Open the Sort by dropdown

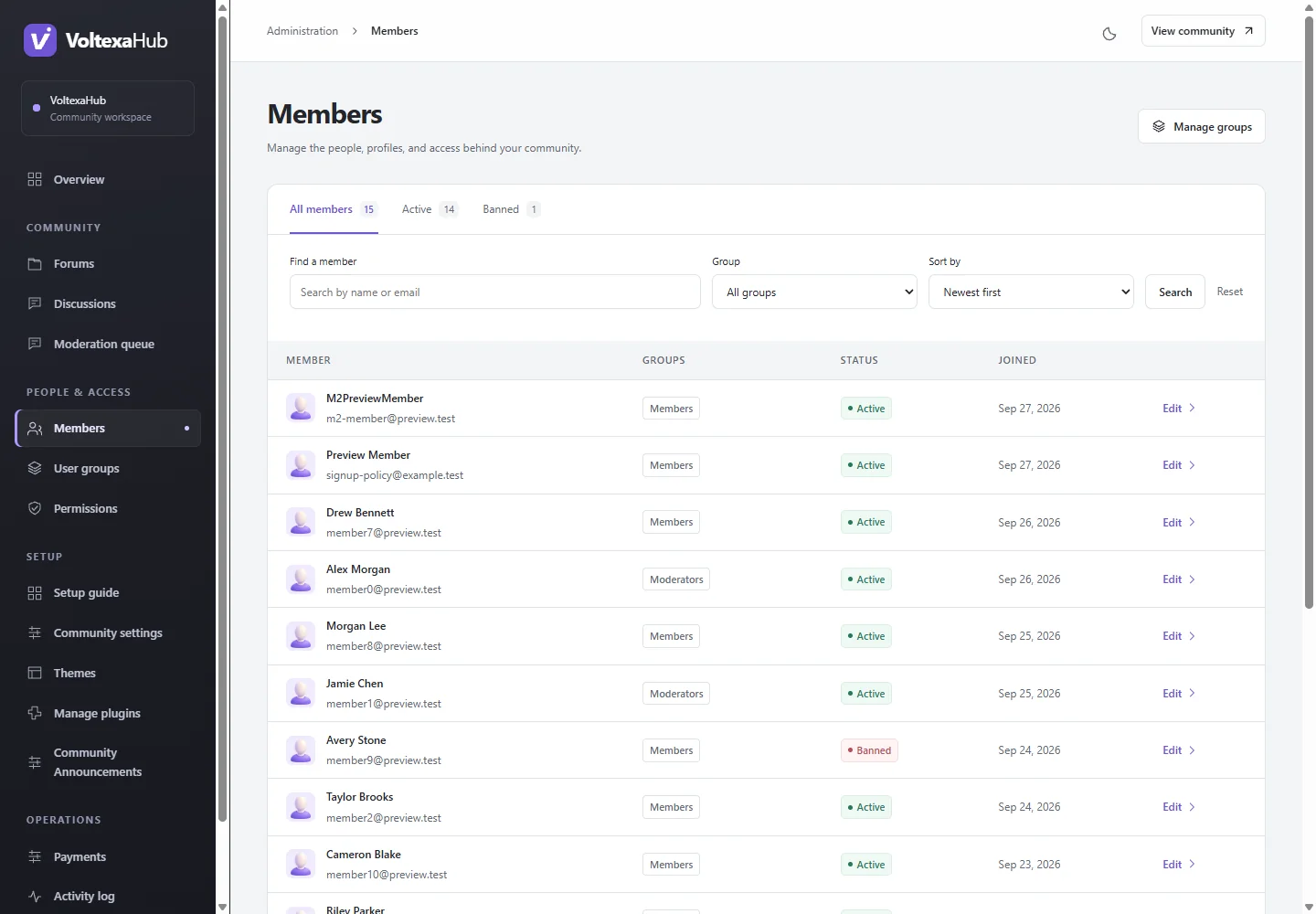[1031, 292]
